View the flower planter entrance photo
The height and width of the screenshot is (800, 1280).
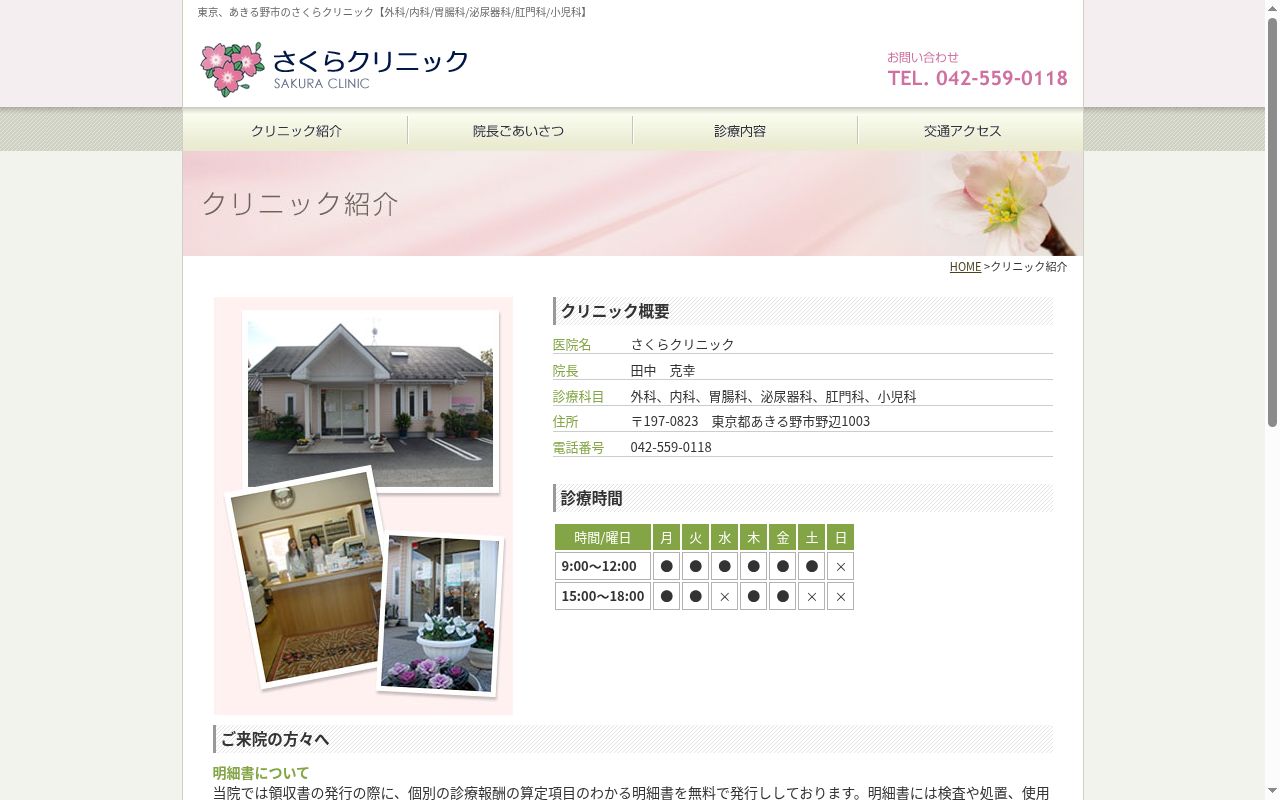pos(440,613)
